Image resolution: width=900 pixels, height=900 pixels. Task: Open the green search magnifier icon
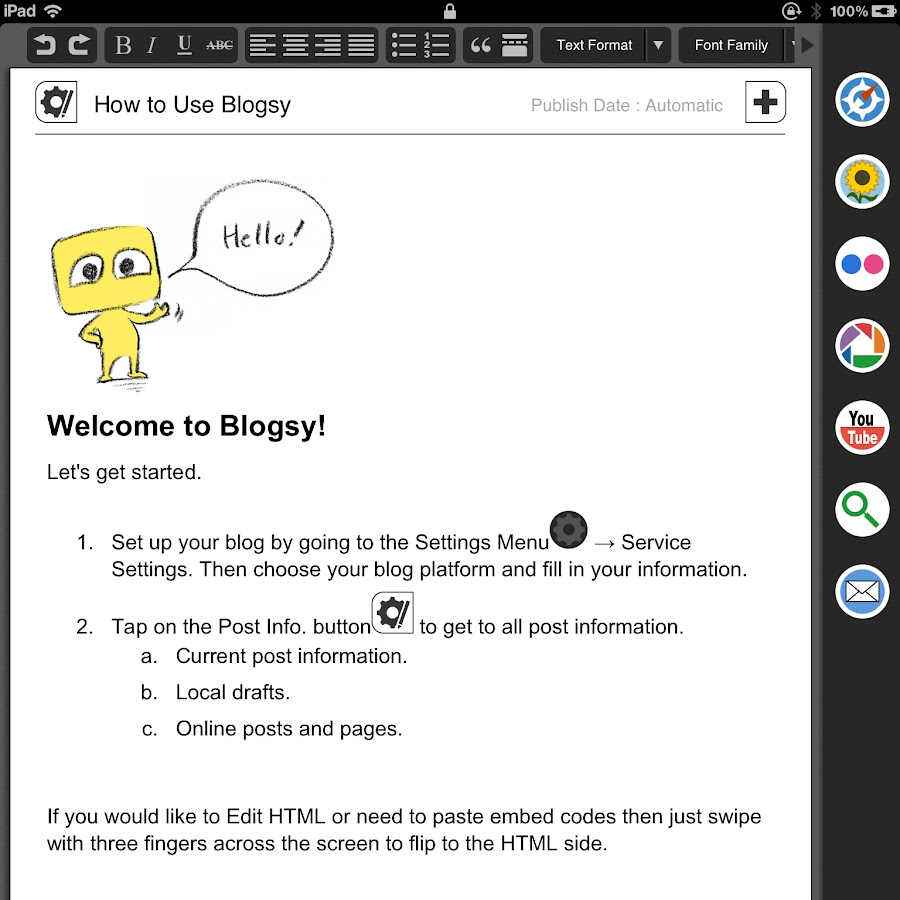pos(862,510)
